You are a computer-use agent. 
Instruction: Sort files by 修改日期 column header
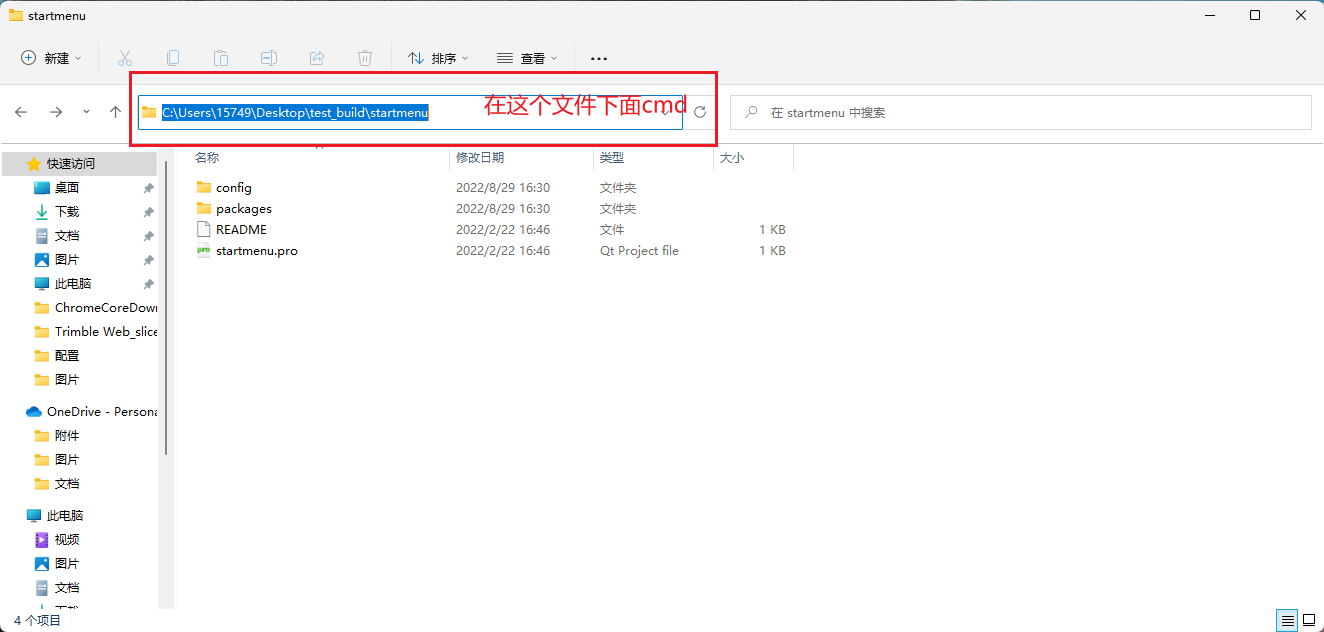click(x=480, y=158)
